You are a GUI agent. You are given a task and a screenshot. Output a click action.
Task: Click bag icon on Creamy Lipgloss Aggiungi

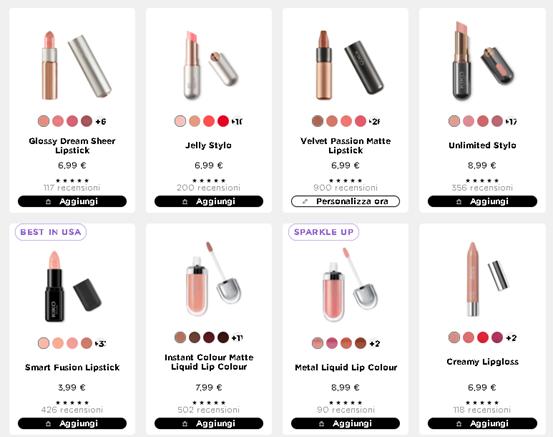[458, 424]
